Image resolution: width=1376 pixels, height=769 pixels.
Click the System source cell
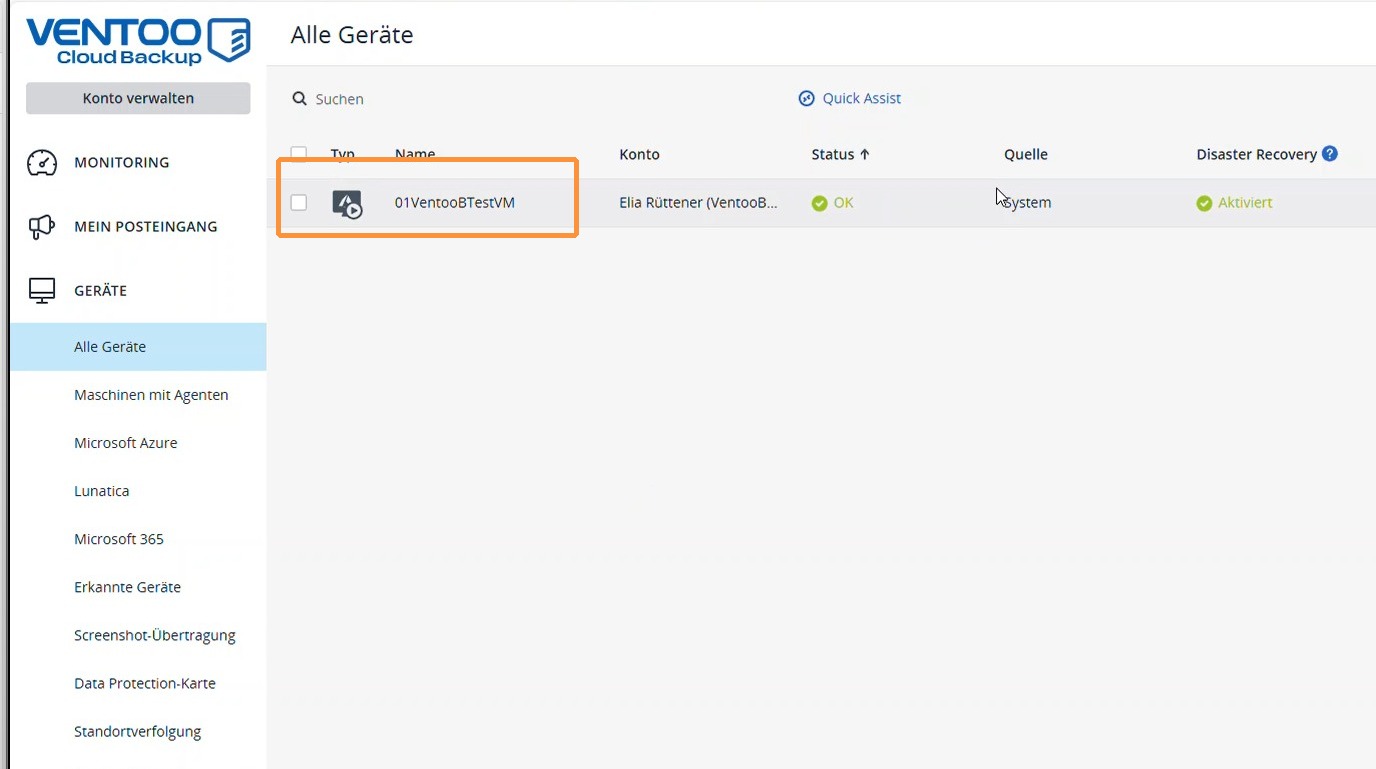[x=1028, y=203]
